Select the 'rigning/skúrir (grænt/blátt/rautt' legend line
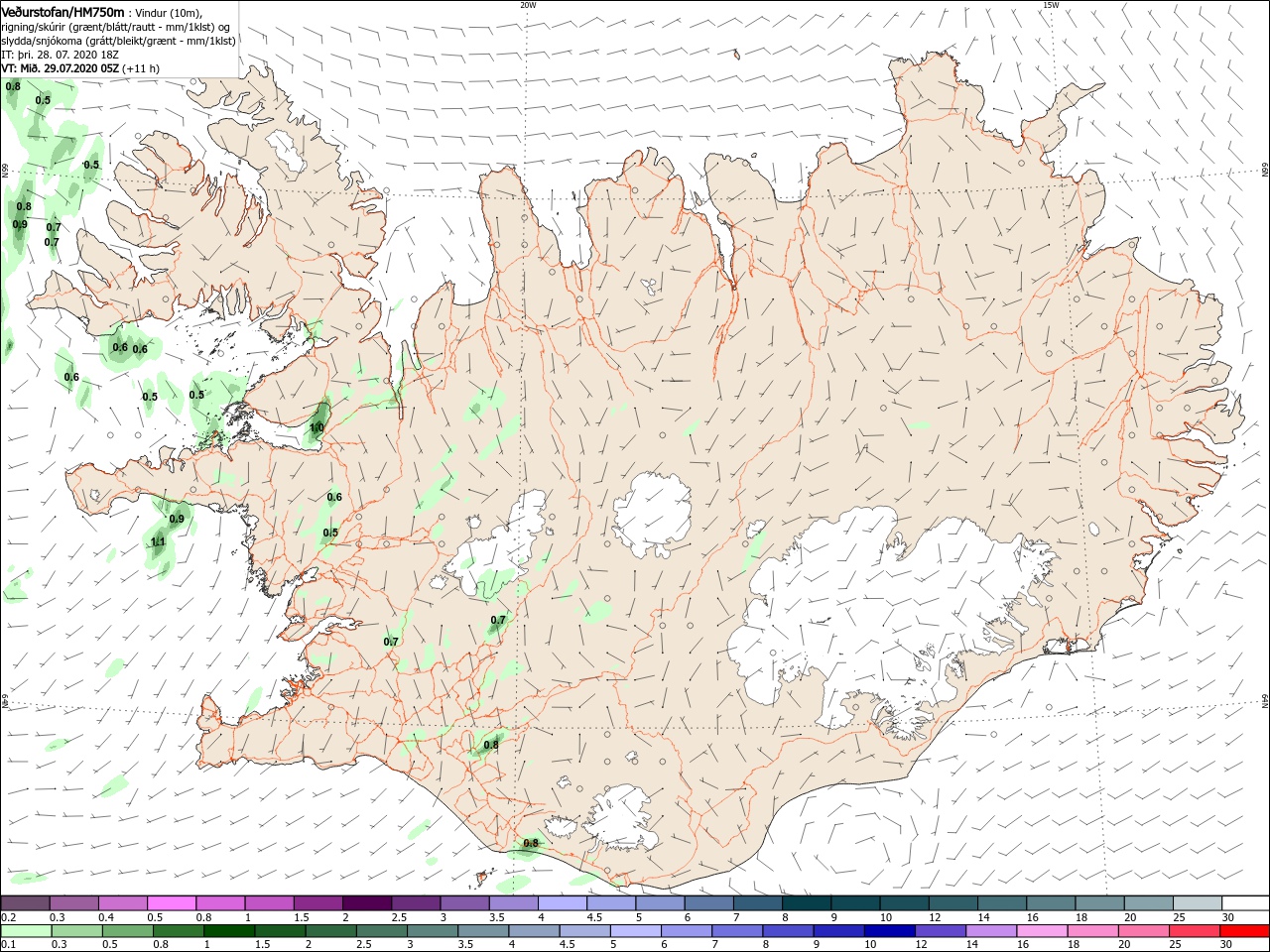 tap(117, 26)
